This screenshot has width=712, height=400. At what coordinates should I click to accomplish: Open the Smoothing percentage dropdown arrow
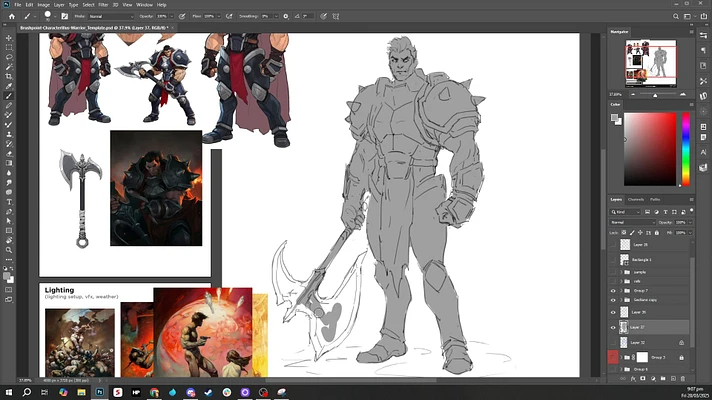pyautogui.click(x=276, y=16)
